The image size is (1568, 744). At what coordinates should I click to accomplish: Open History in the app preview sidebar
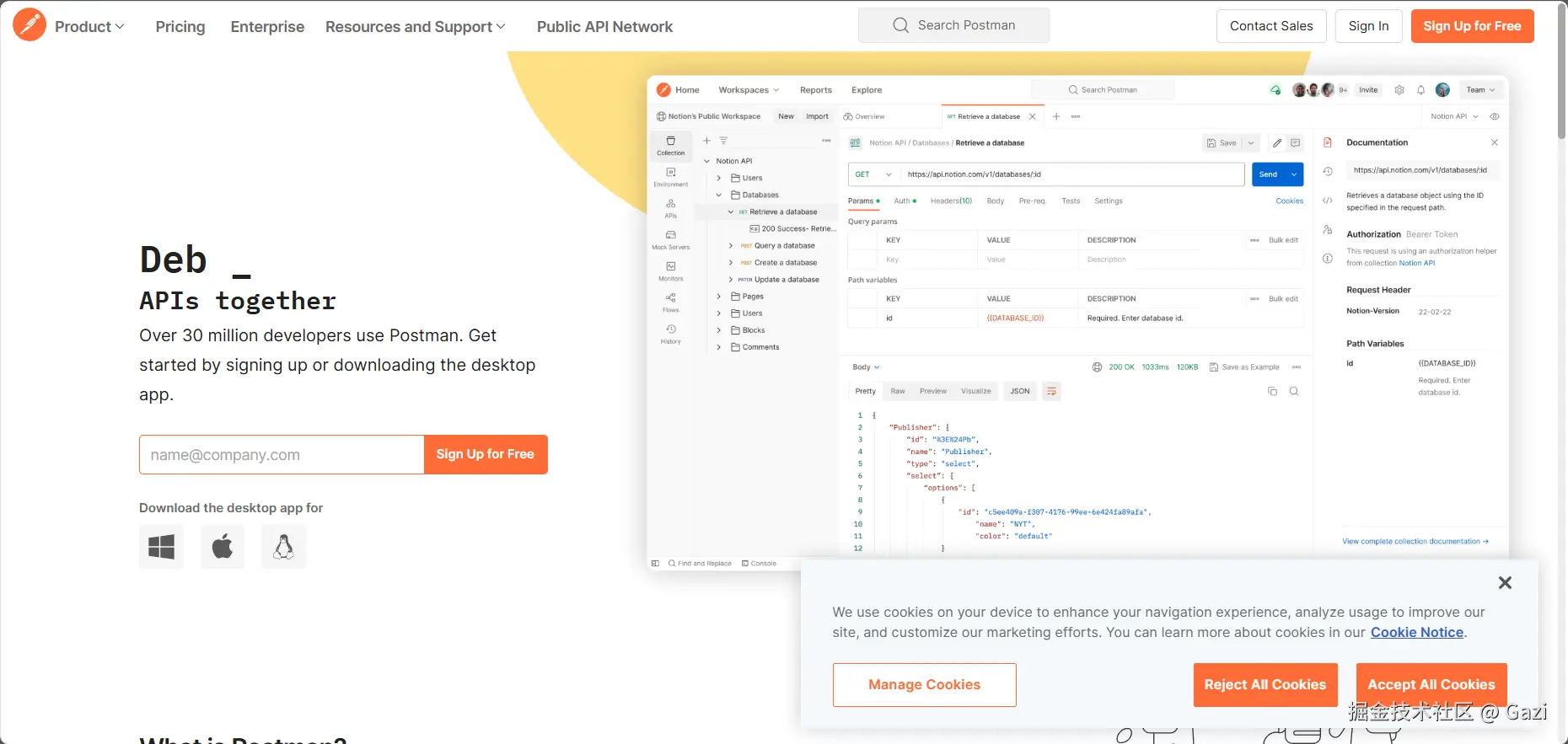point(671,334)
